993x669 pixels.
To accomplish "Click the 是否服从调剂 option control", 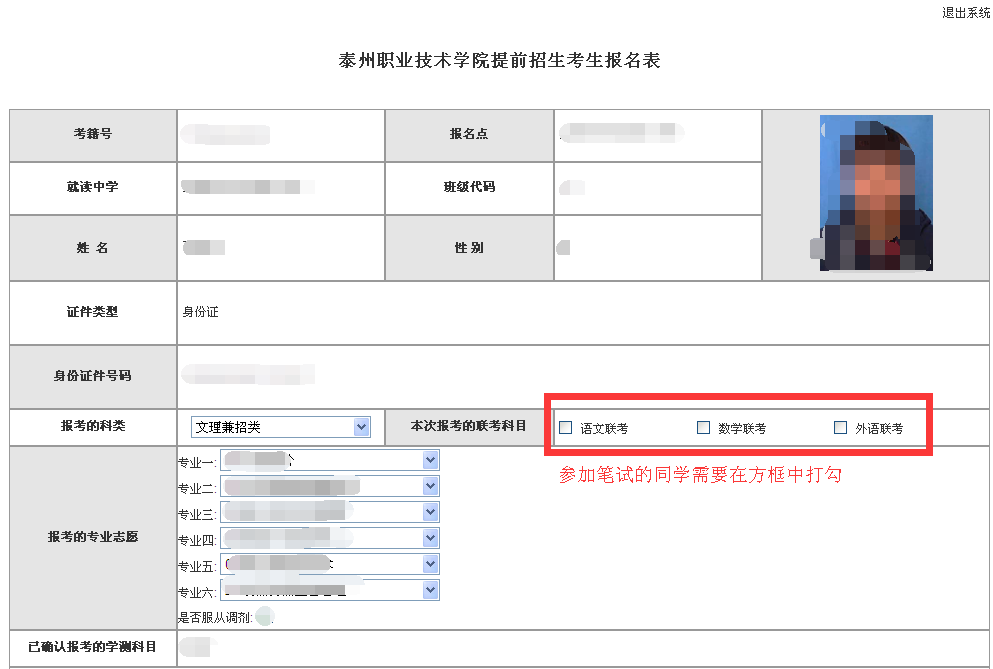I will [264, 616].
